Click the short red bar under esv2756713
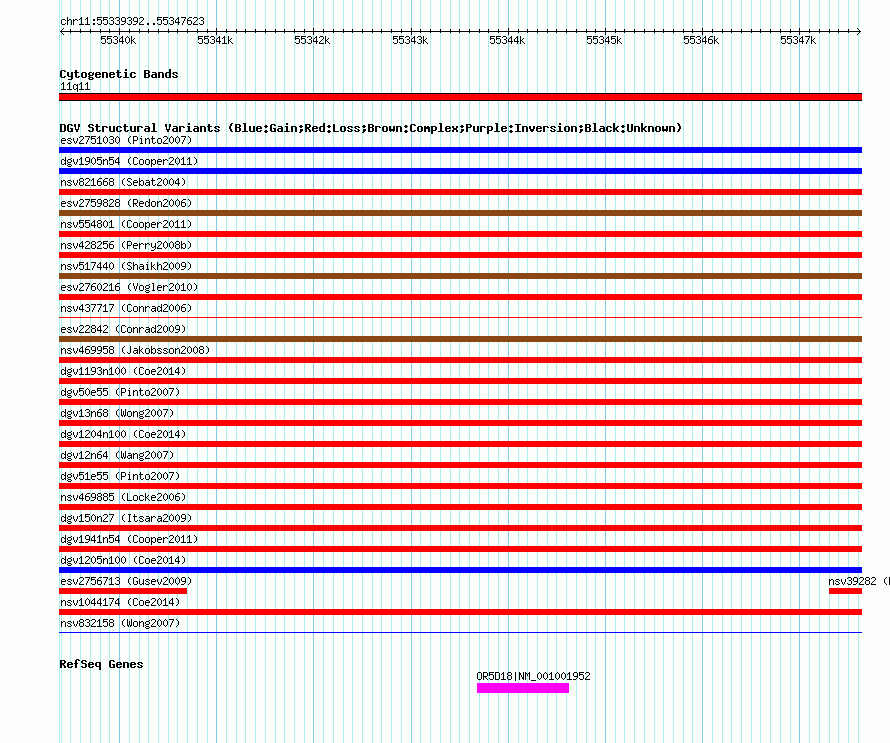Screen dimensions: 890x743 [123, 591]
